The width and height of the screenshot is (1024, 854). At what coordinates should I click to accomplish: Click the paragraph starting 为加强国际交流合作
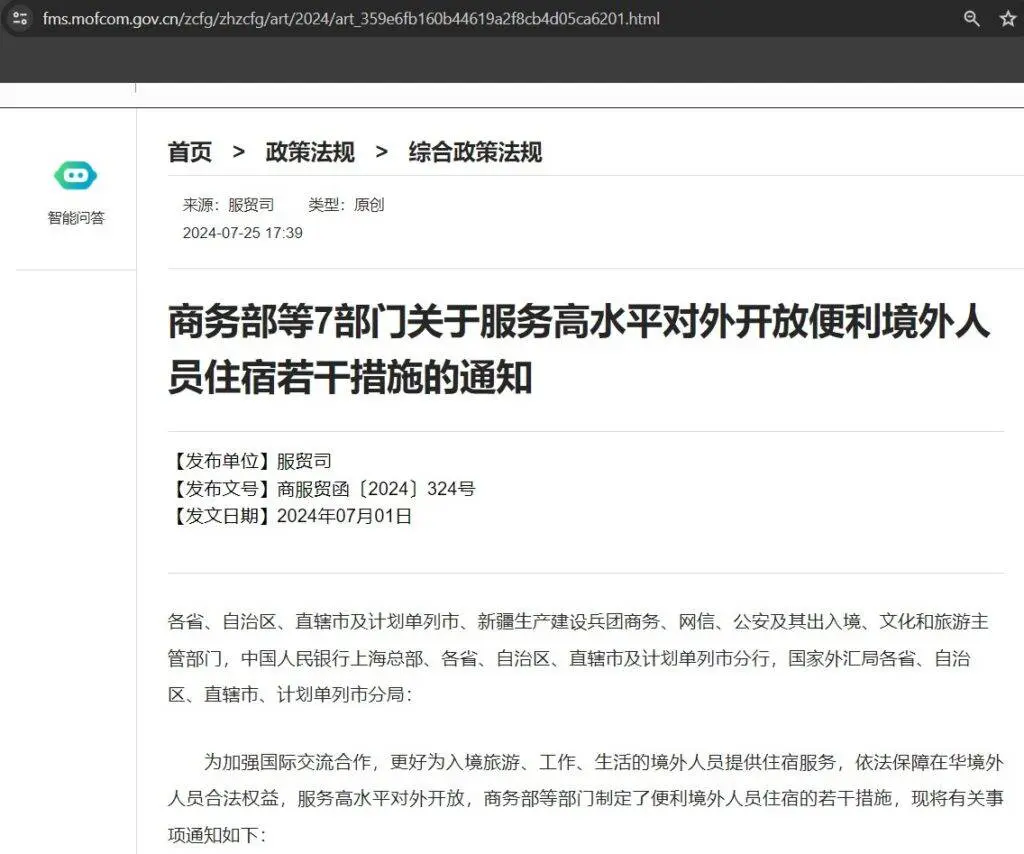pyautogui.click(x=586, y=799)
